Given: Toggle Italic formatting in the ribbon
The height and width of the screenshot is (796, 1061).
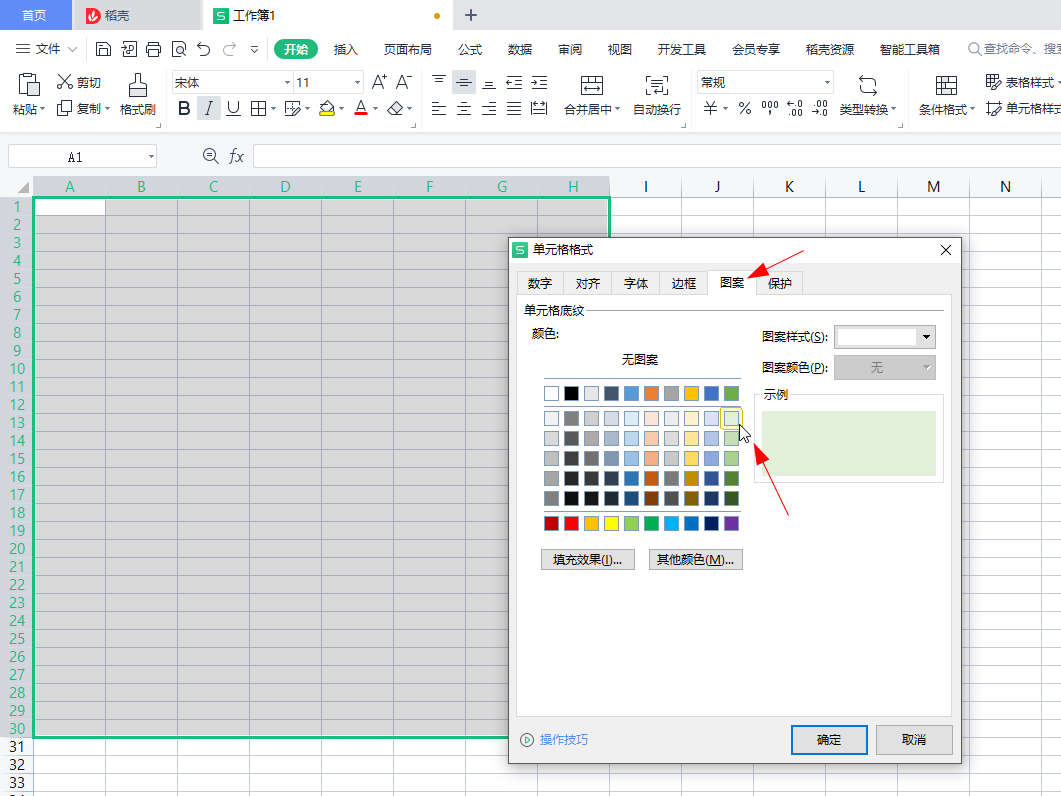Looking at the screenshot, I should tap(209, 109).
